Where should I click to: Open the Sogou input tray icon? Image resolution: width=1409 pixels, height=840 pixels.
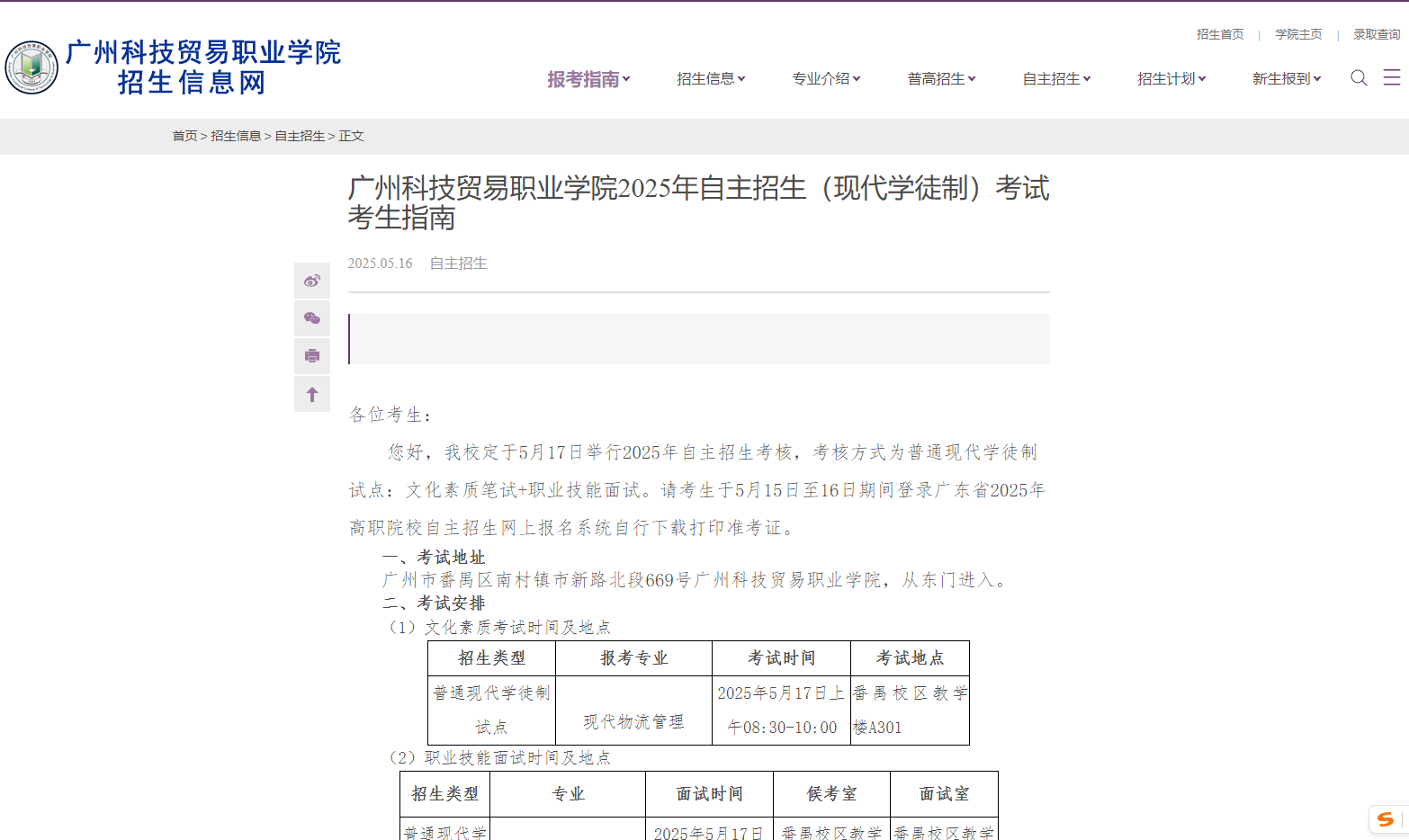pyautogui.click(x=1384, y=819)
